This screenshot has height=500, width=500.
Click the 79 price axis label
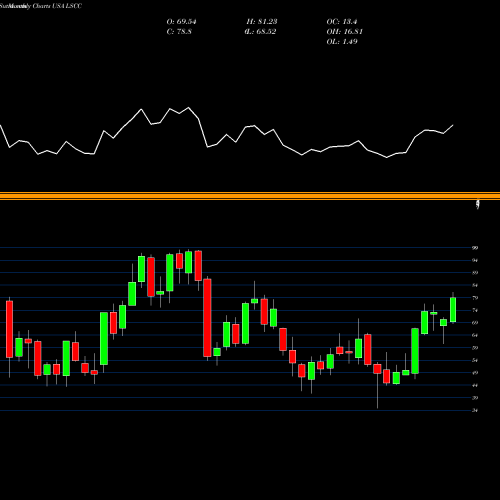click(x=475, y=298)
